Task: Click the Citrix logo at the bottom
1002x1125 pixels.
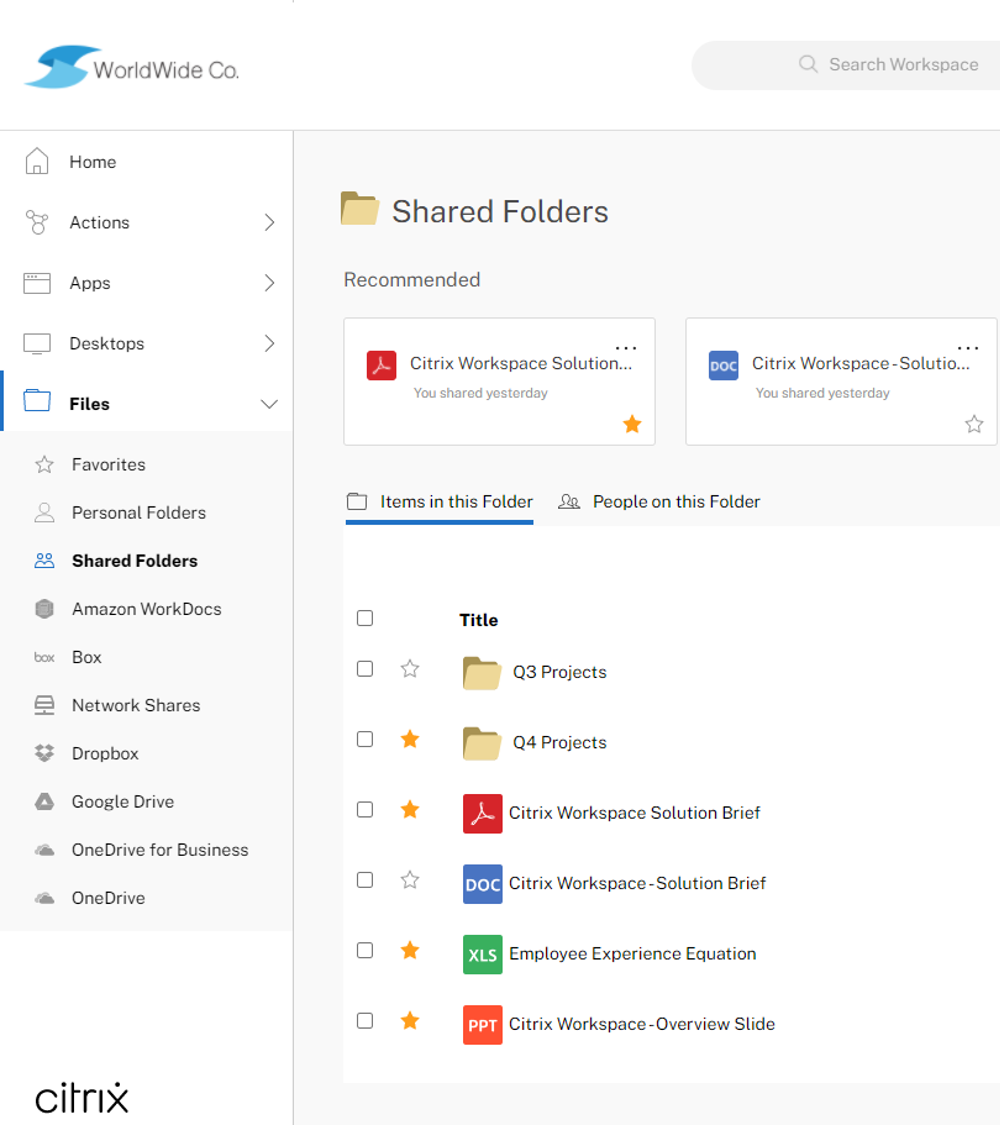Action: point(82,1098)
